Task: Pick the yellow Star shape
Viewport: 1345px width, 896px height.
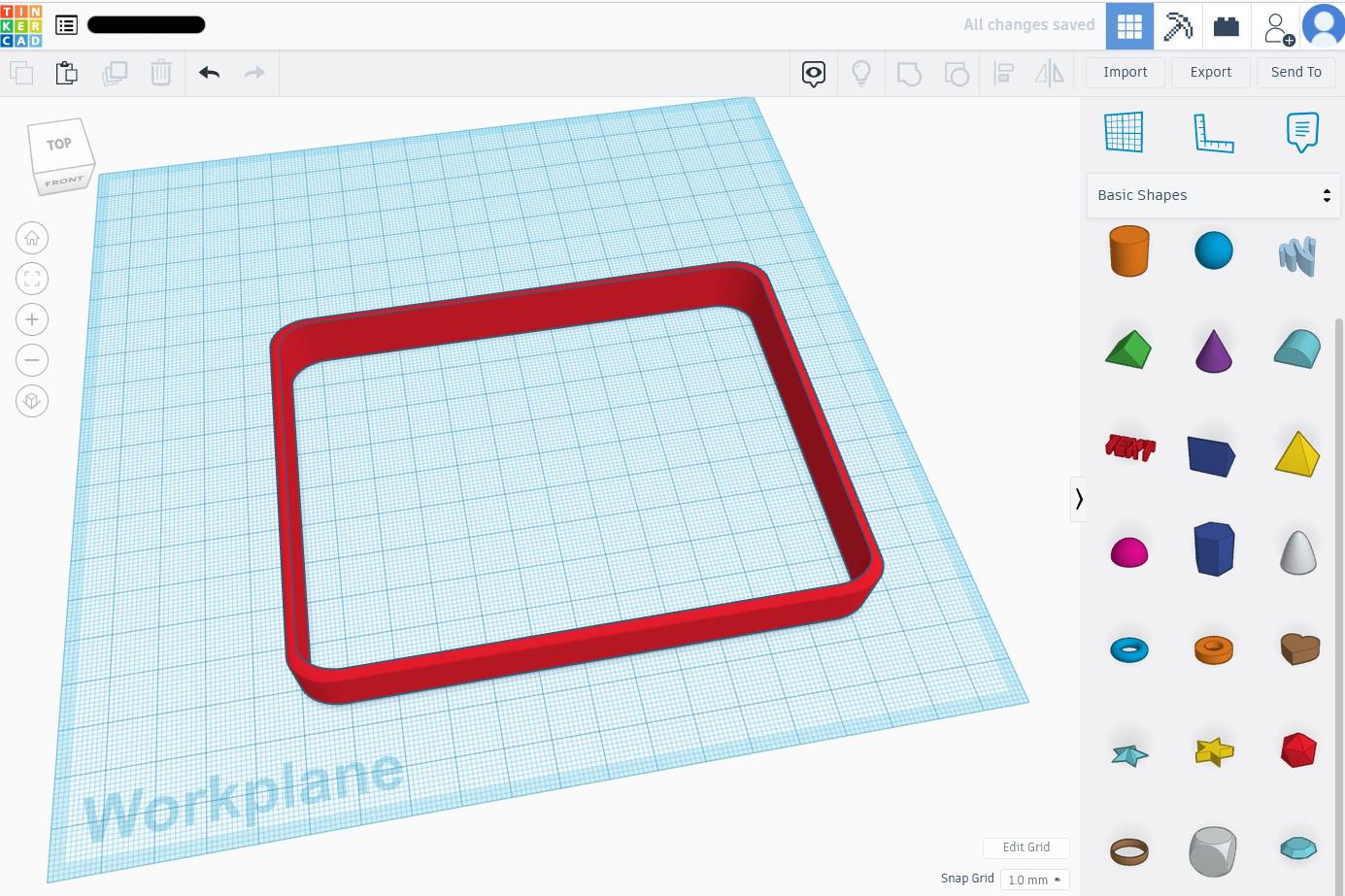Action: pyautogui.click(x=1214, y=750)
